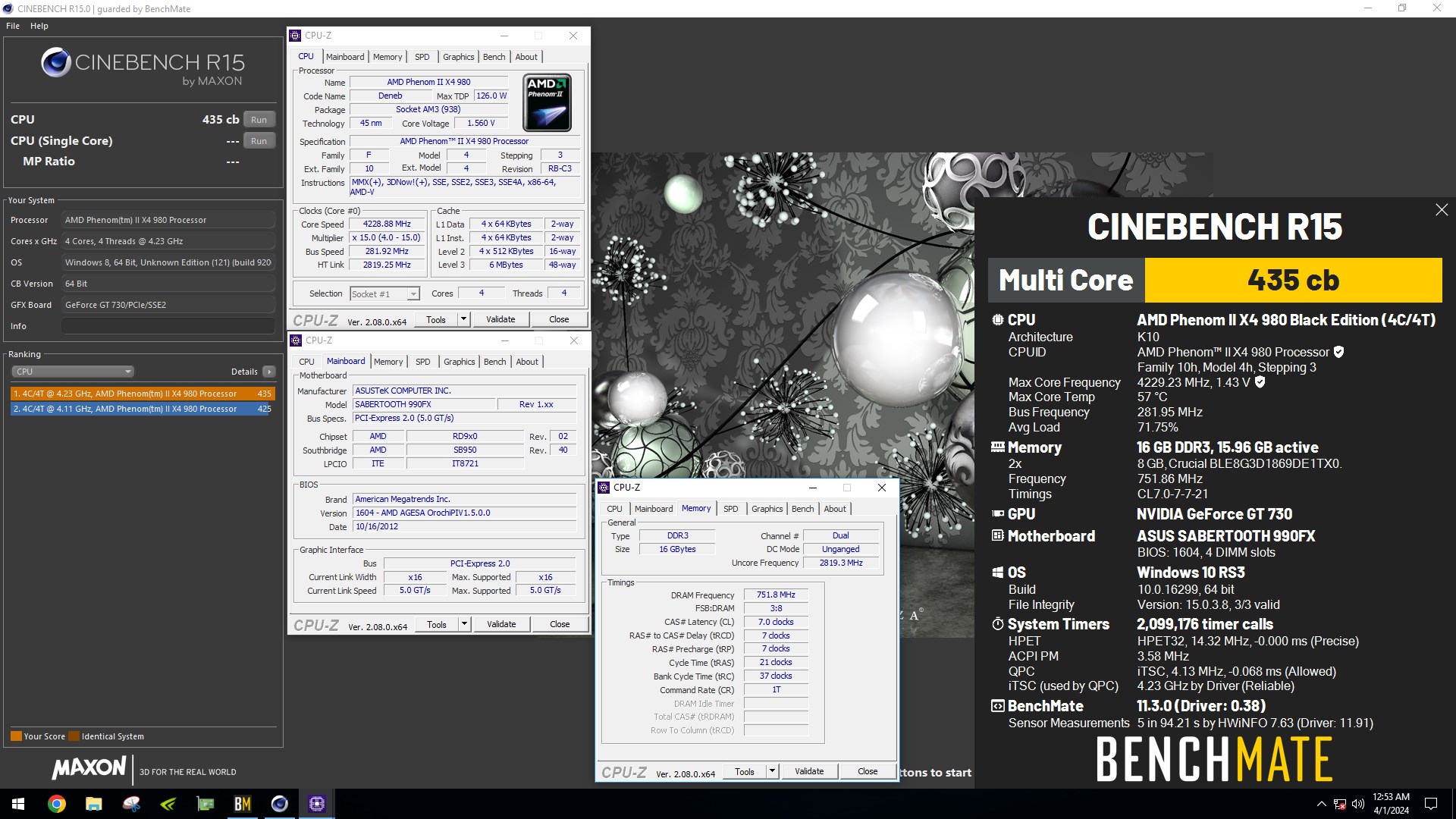This screenshot has height=819, width=1456.
Task: Expand Tools dropdown arrow in top CPU-Z
Action: [463, 319]
